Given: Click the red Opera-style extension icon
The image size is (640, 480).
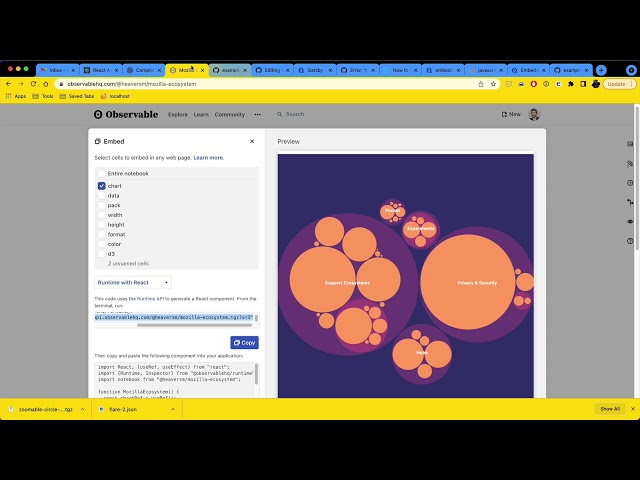Looking at the screenshot, I should coord(533,84).
